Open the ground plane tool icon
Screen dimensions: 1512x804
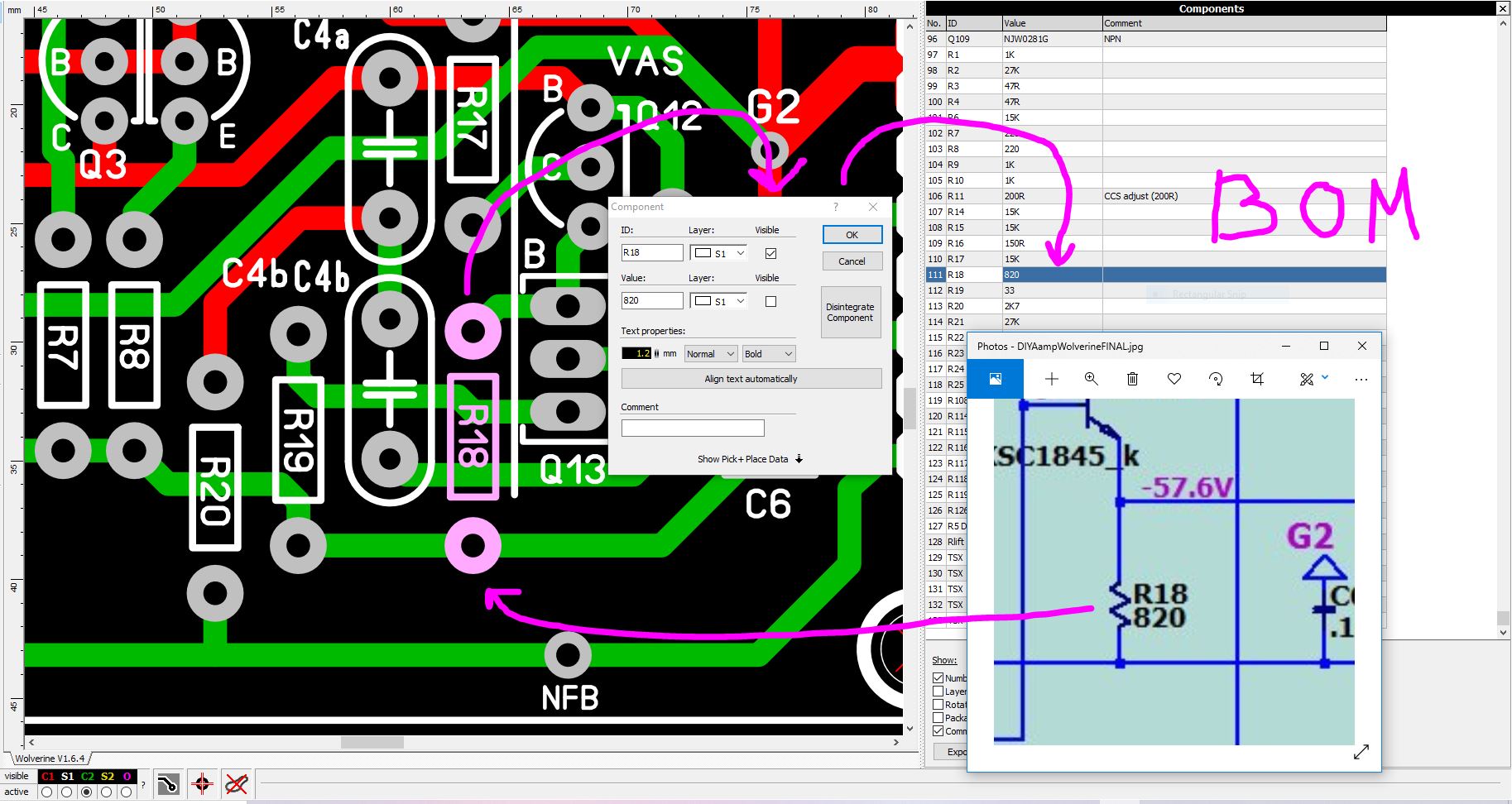[x=168, y=783]
